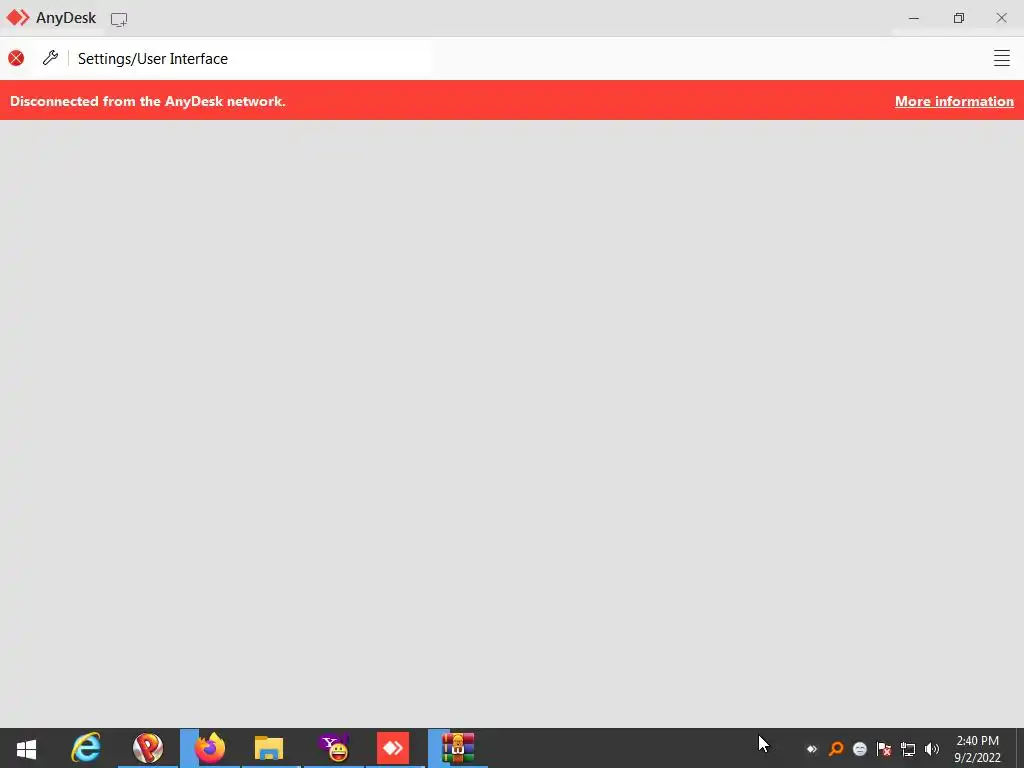Viewport: 1024px width, 768px height.
Task: Open the AnyDesk hamburger menu
Action: pyautogui.click(x=1001, y=58)
